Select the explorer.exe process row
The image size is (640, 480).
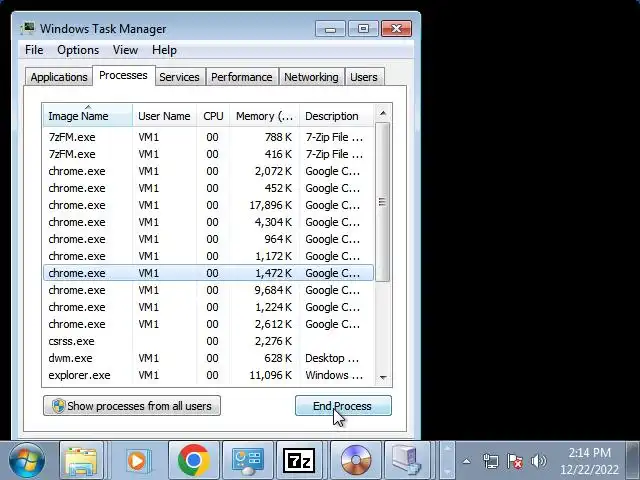point(208,375)
